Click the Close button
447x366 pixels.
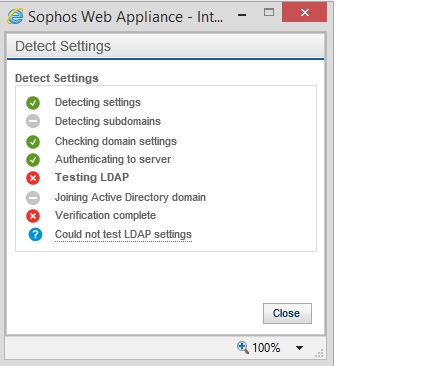(x=287, y=313)
